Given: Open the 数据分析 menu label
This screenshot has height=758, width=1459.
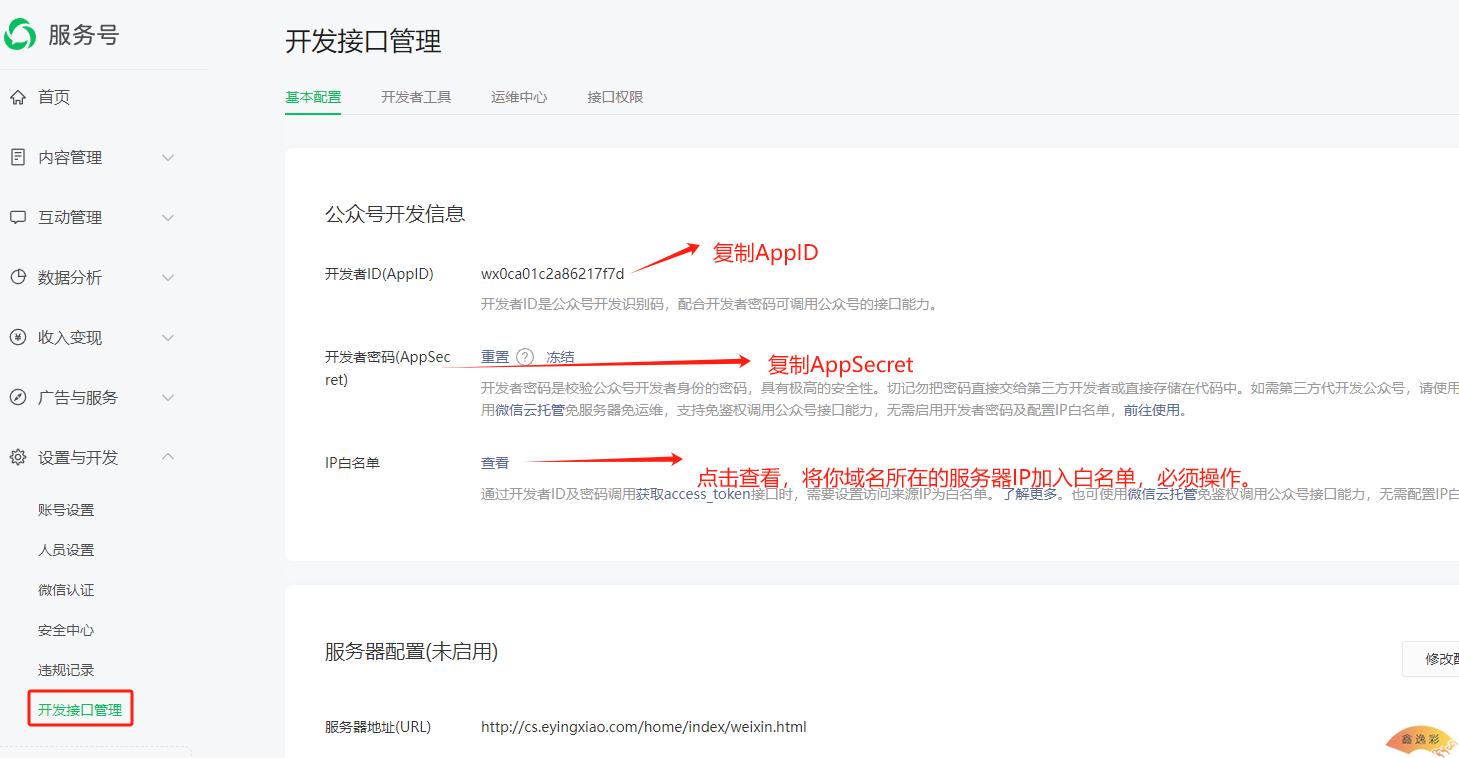Looking at the screenshot, I should pyautogui.click(x=70, y=277).
